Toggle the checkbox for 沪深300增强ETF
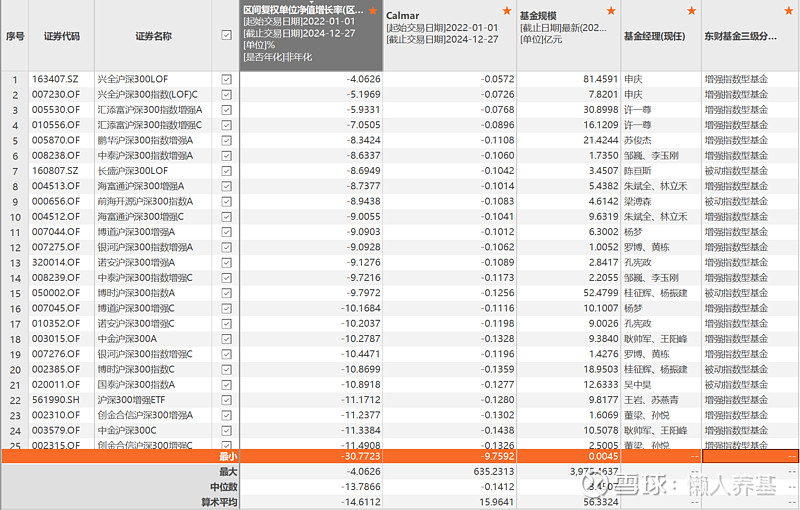The height and width of the screenshot is (510, 800). (227, 400)
